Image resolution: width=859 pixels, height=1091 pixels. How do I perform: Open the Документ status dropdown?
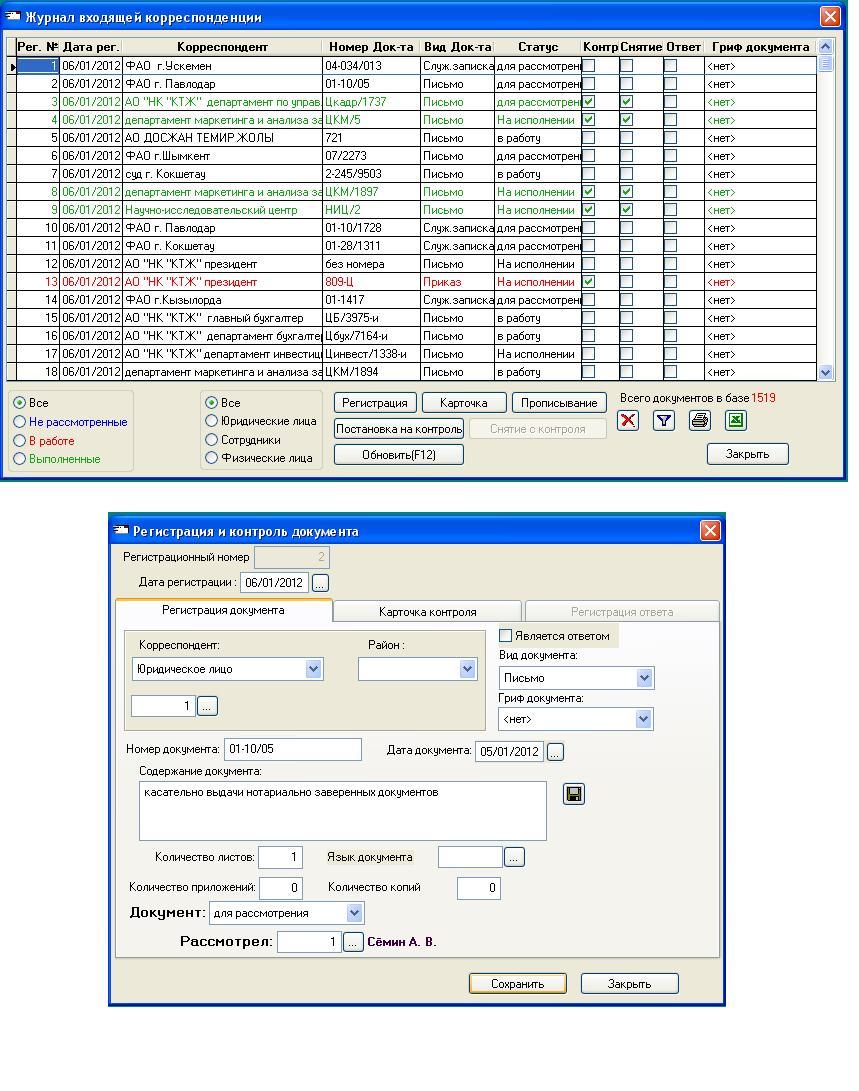pyautogui.click(x=354, y=913)
